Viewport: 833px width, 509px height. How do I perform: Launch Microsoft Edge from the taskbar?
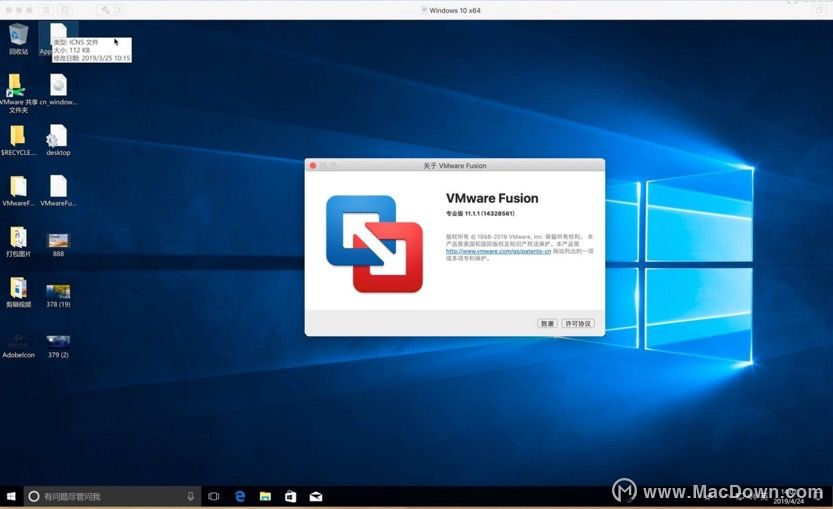[x=240, y=496]
